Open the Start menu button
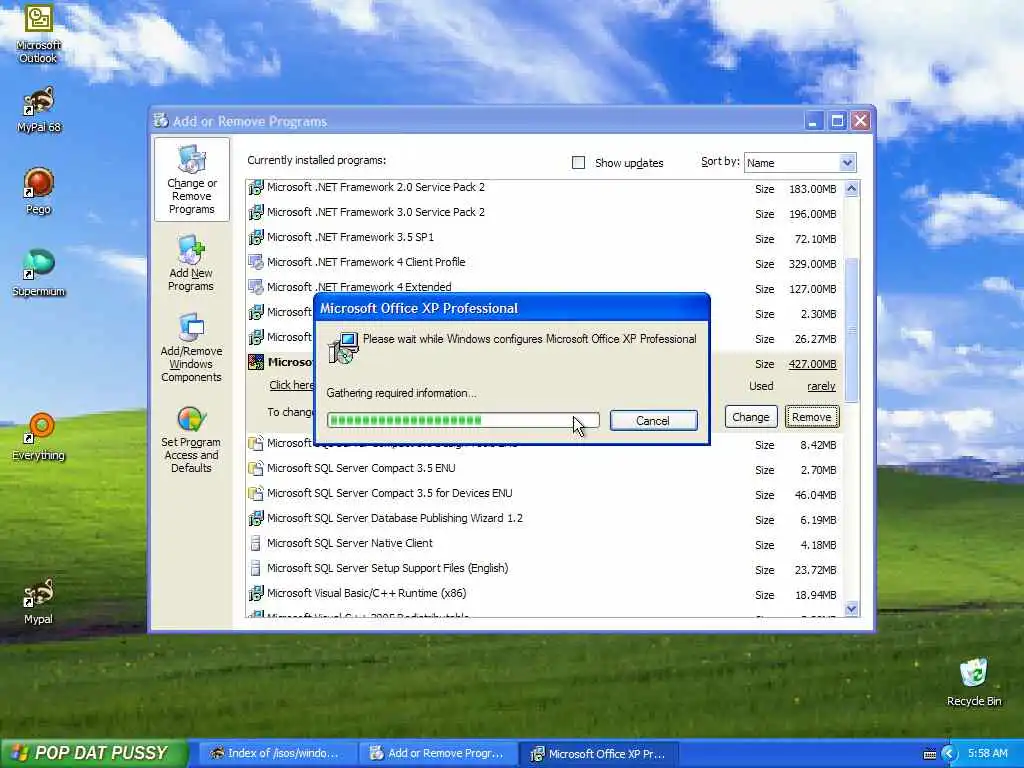The height and width of the screenshot is (768, 1024). (x=94, y=753)
